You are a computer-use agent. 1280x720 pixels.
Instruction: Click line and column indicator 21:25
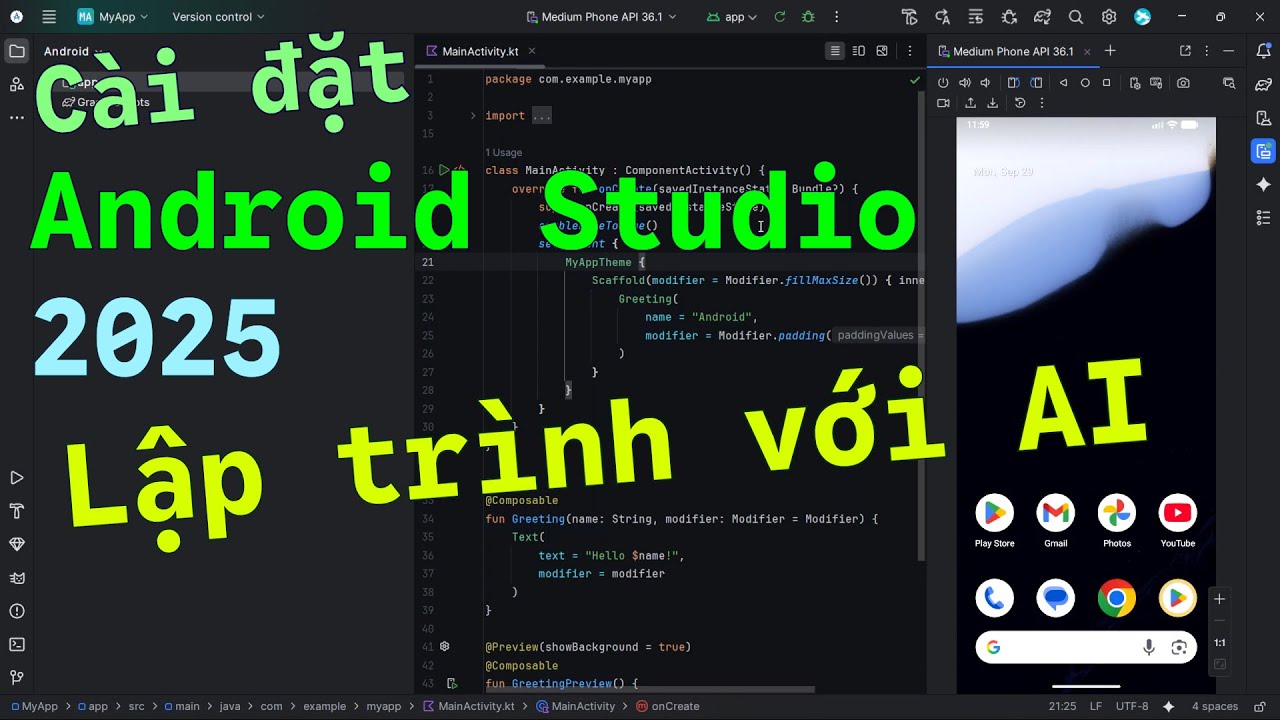point(1062,706)
